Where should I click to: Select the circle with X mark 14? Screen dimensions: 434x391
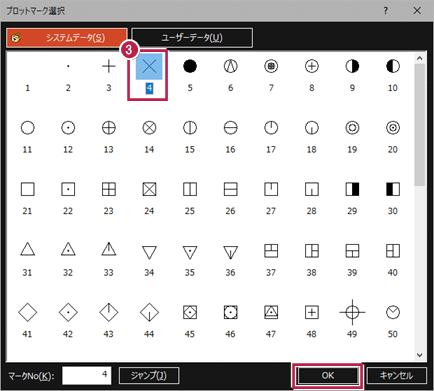[x=149, y=128]
